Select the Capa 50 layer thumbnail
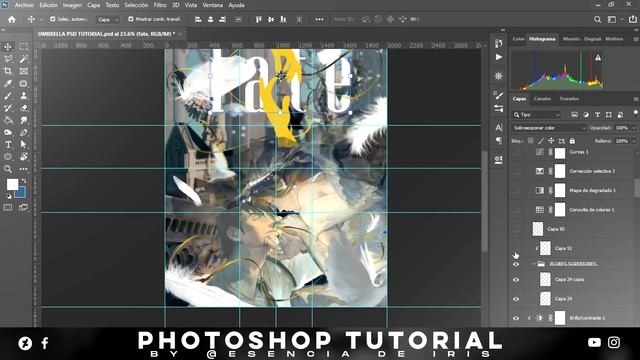This screenshot has width=640, height=360. click(538, 229)
